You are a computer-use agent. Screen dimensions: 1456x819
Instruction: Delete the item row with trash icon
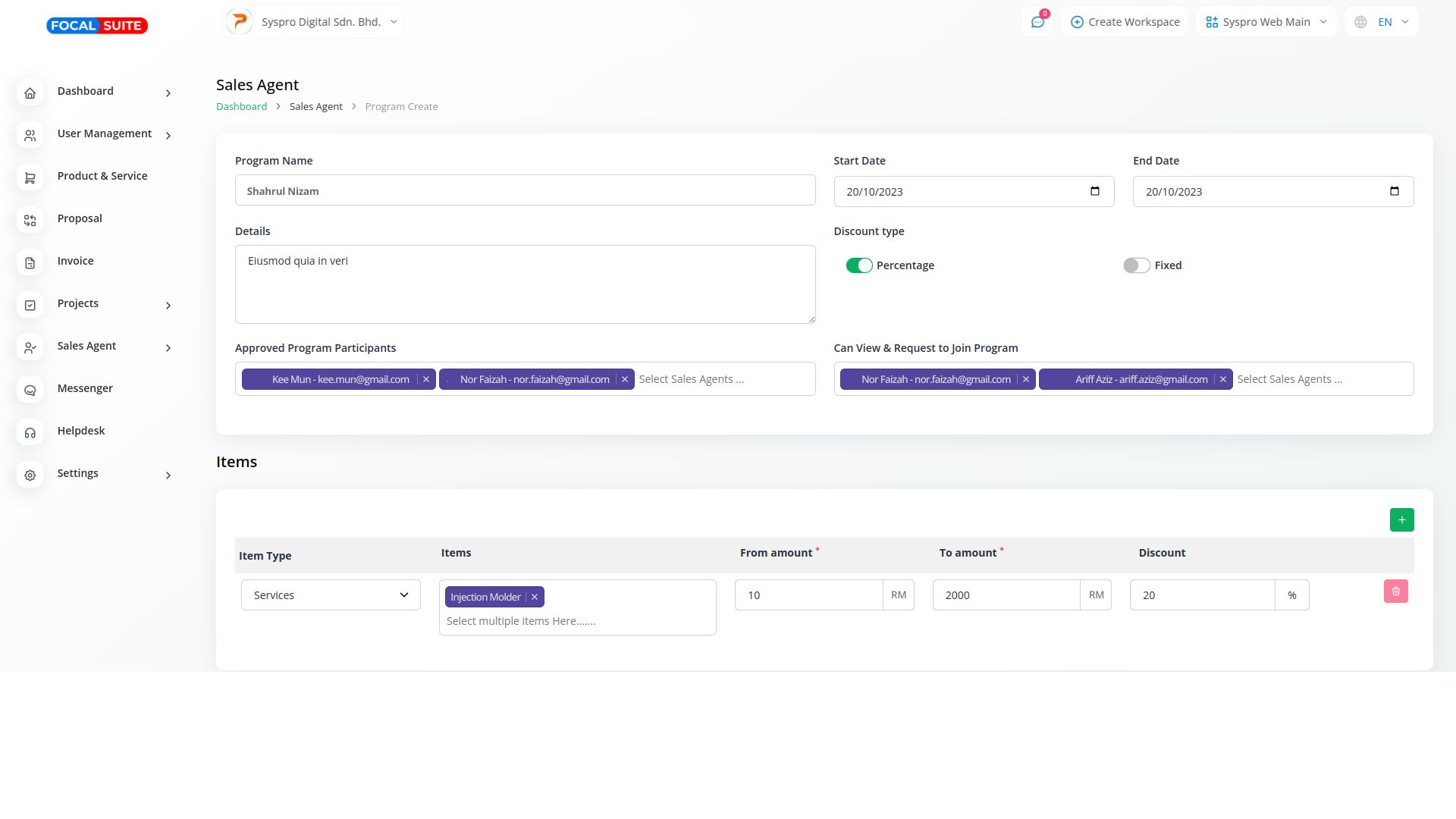(1395, 591)
